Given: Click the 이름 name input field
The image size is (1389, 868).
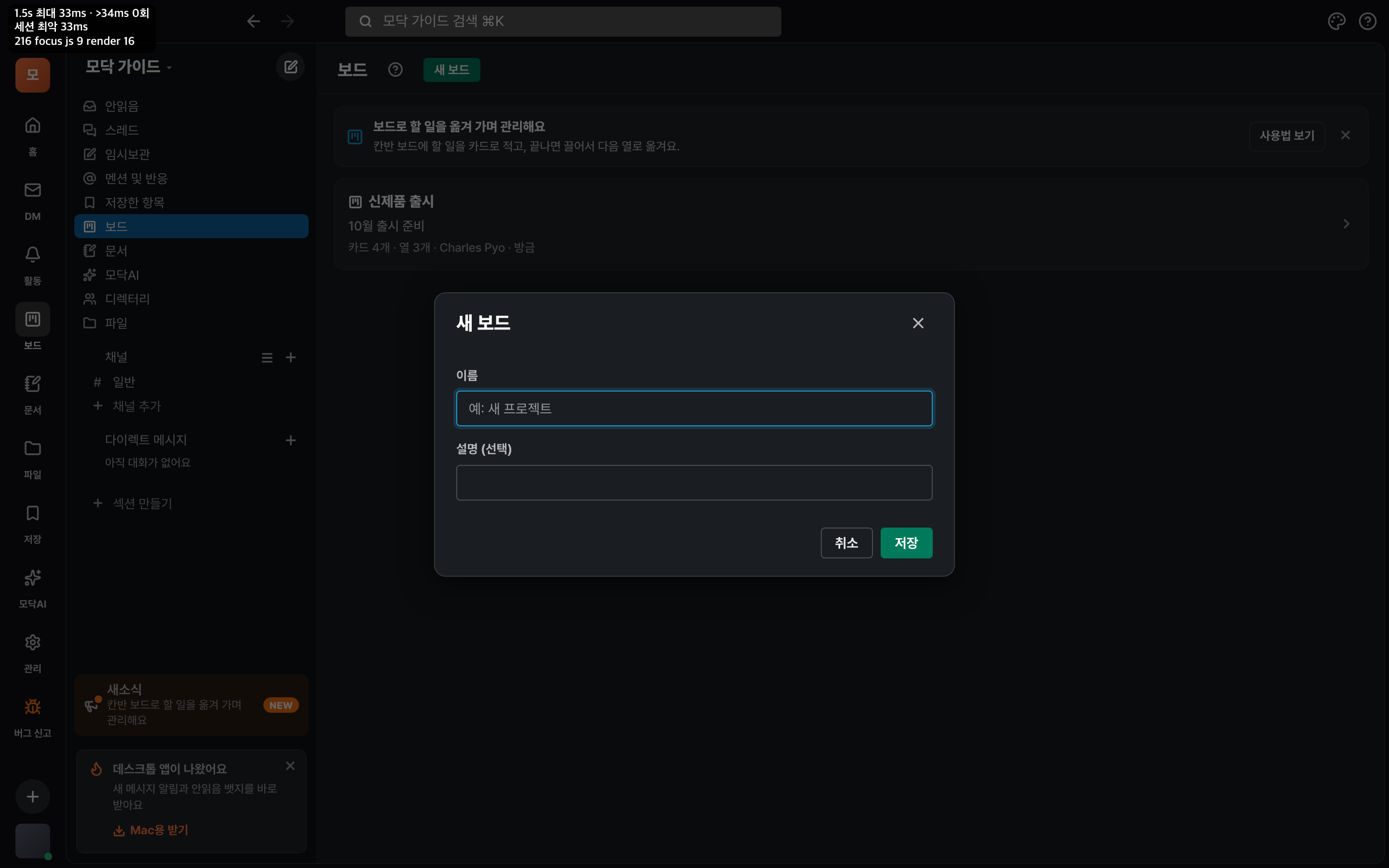Looking at the screenshot, I should coord(694,409).
